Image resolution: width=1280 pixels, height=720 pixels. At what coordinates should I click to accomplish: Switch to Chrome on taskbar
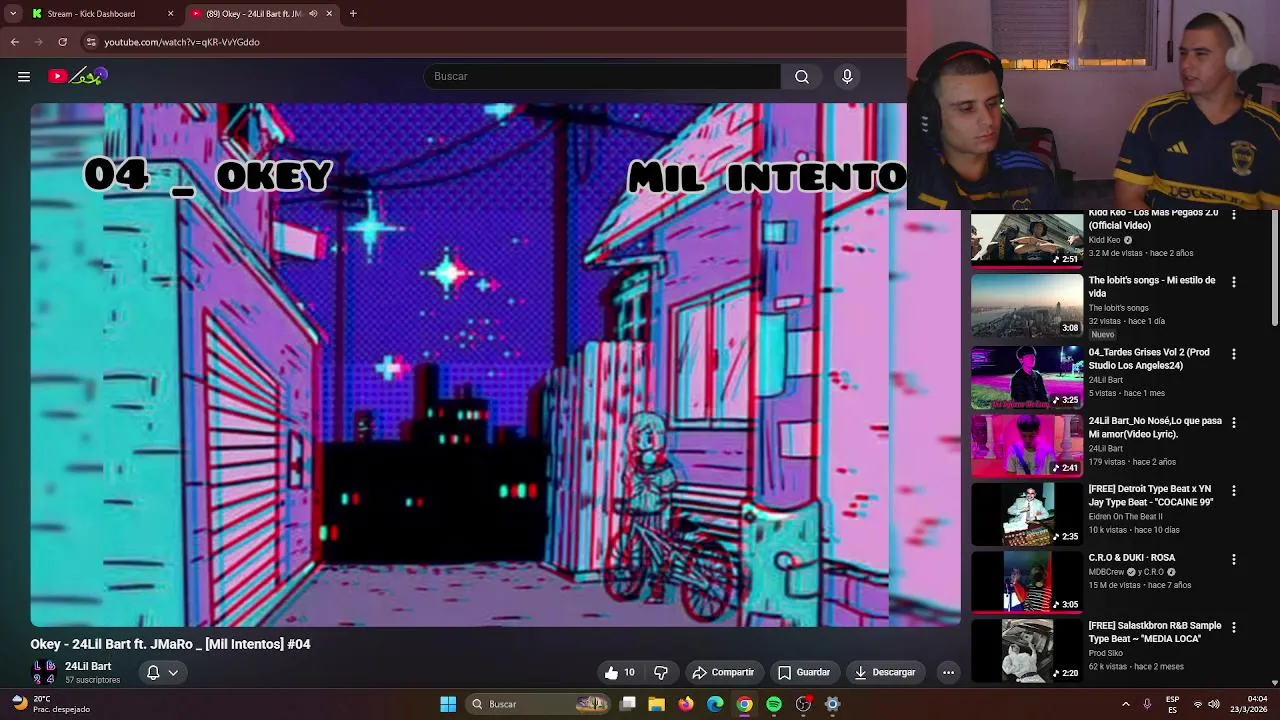pyautogui.click(x=744, y=704)
